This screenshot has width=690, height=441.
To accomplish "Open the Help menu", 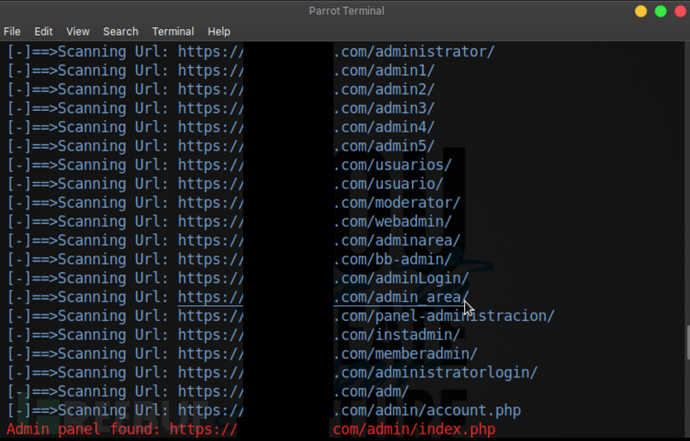I will click(219, 31).
